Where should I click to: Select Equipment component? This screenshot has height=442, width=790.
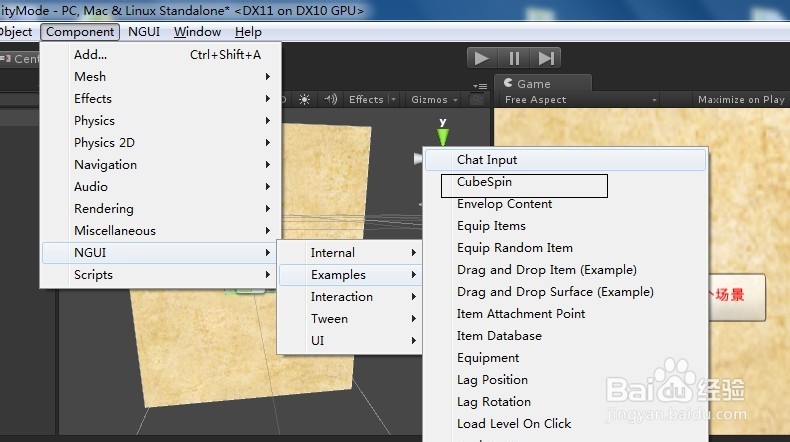tap(565, 358)
